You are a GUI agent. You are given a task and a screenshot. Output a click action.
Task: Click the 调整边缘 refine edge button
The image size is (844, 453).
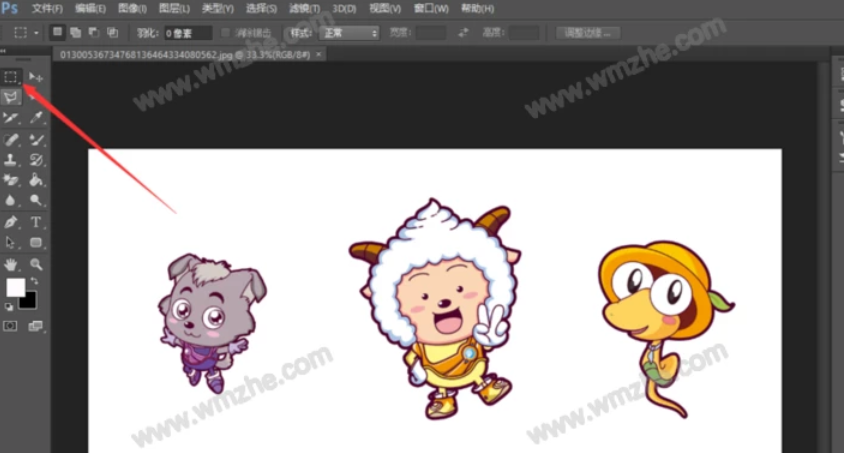[x=587, y=33]
